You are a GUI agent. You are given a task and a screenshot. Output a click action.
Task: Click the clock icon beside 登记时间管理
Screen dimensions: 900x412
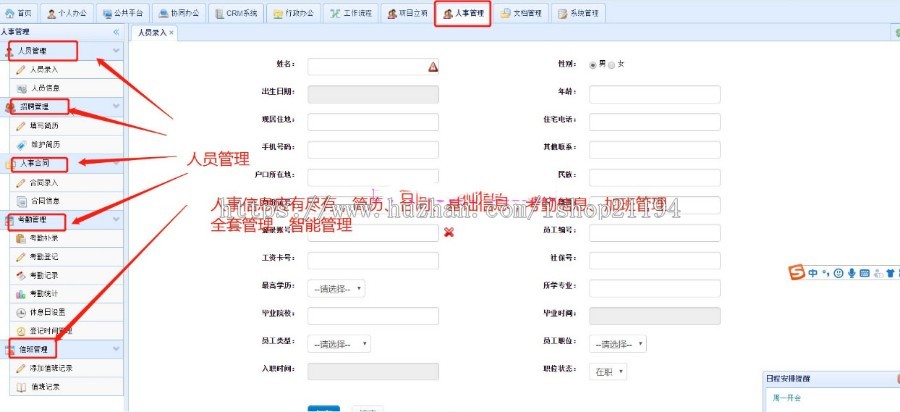click(21, 331)
